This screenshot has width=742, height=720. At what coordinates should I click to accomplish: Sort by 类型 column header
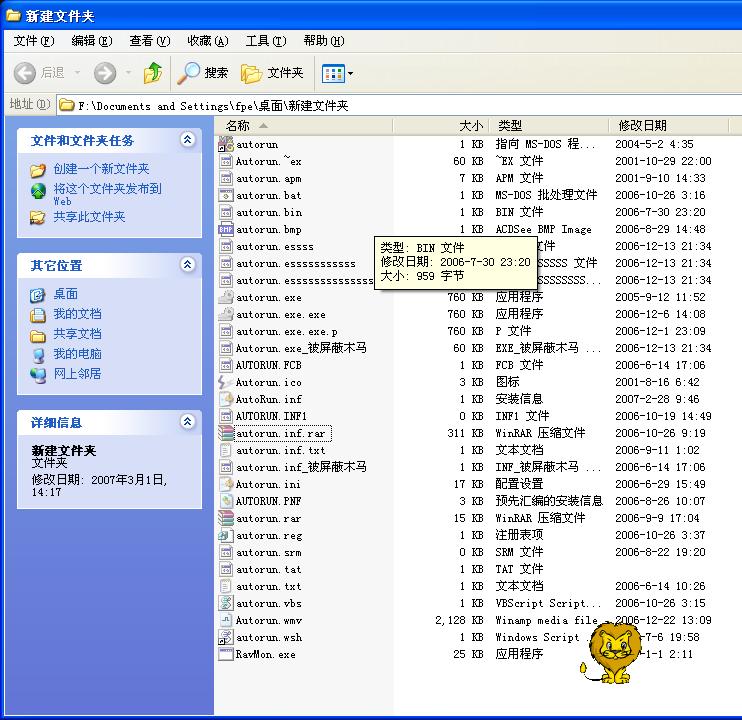click(x=548, y=126)
